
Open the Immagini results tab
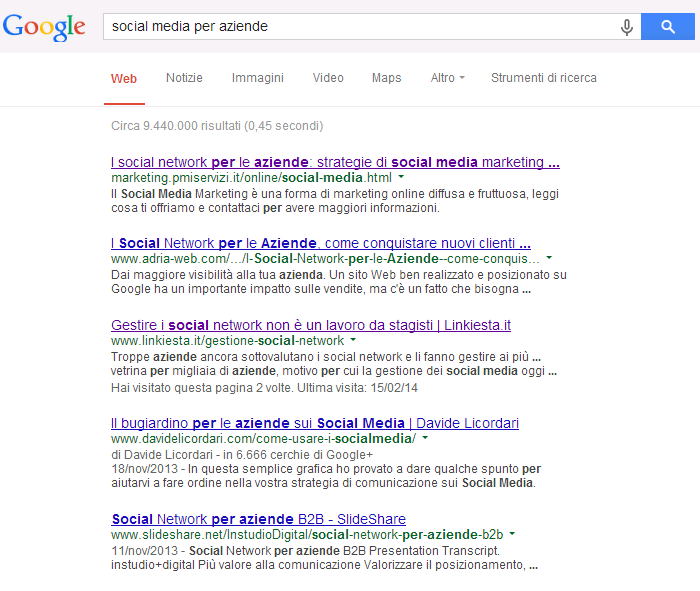257,78
